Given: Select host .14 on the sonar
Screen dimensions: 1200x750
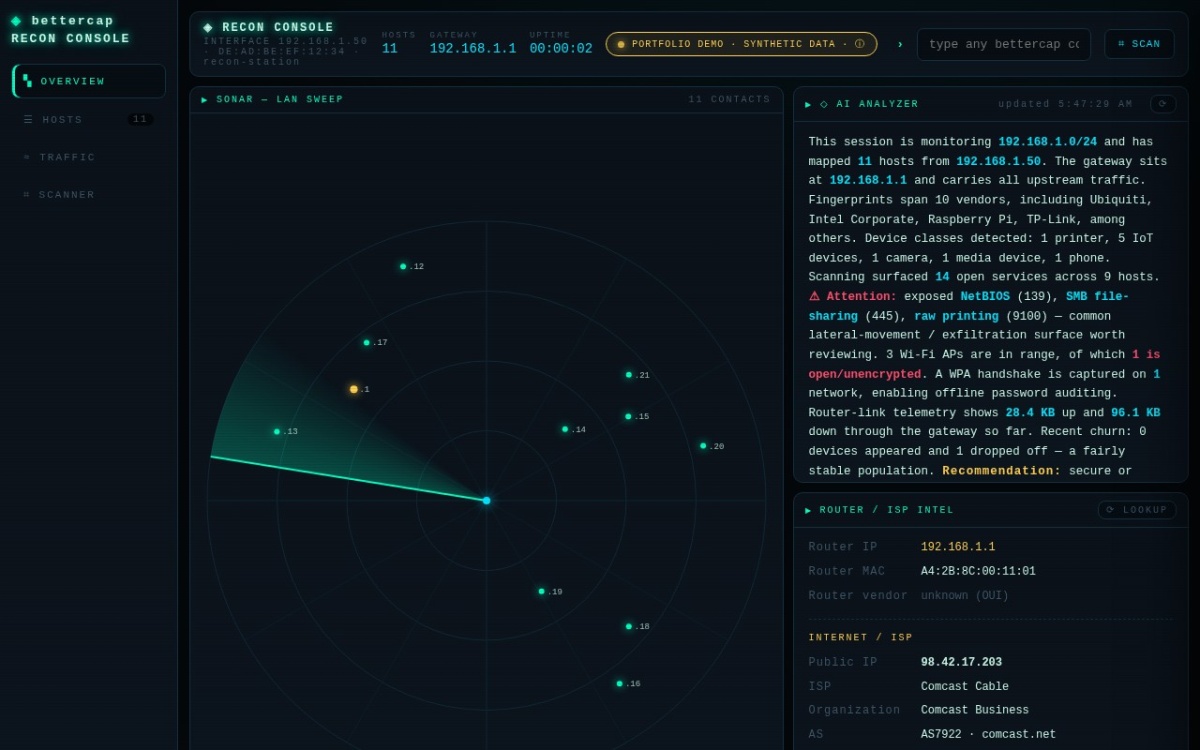Looking at the screenshot, I should (565, 429).
